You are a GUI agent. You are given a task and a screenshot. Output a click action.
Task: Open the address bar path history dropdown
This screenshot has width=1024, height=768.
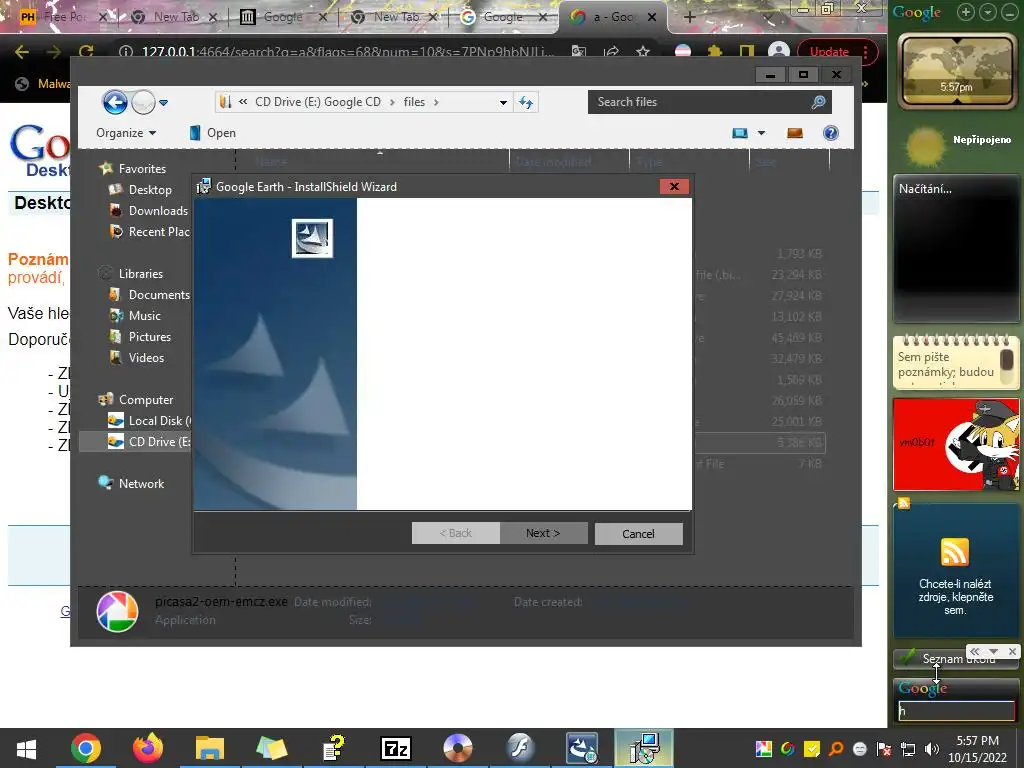503,103
